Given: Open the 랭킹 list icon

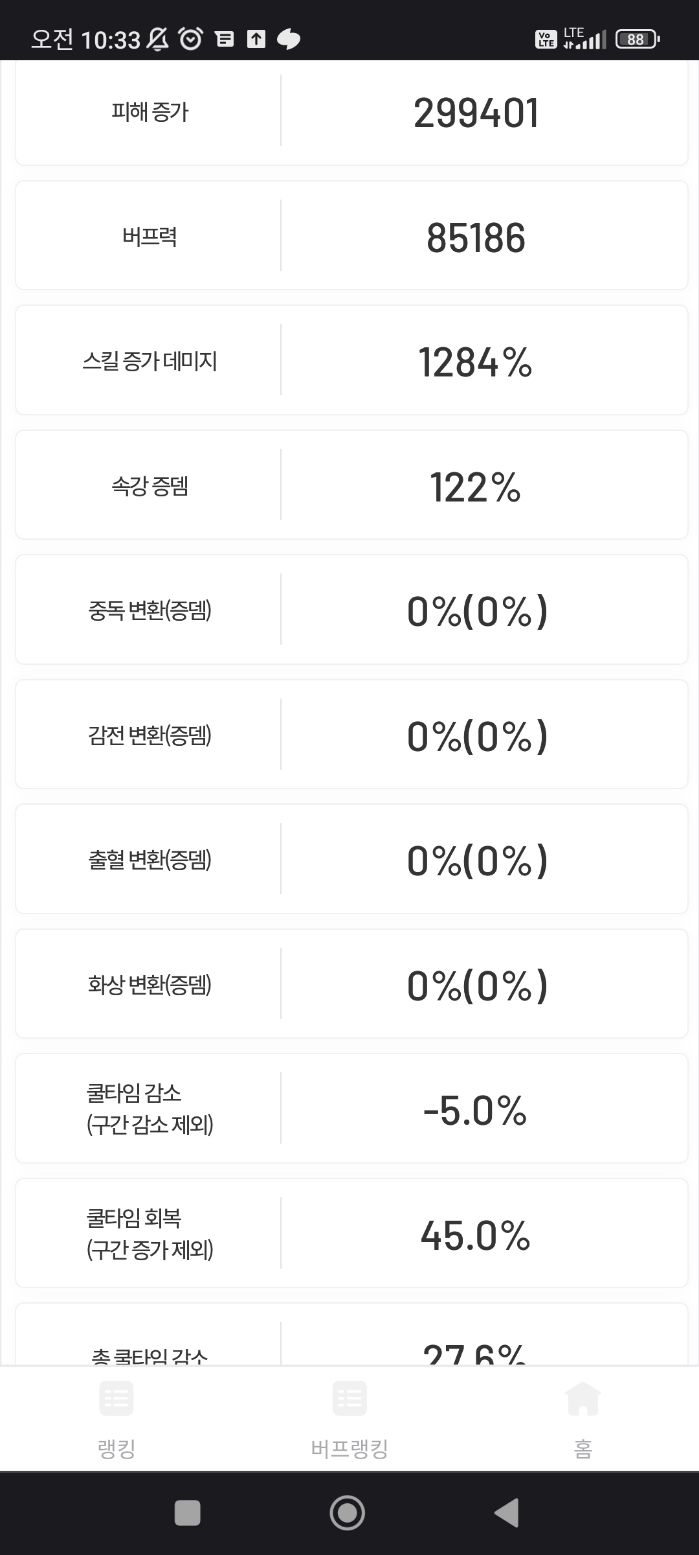Looking at the screenshot, I should tap(117, 1398).
